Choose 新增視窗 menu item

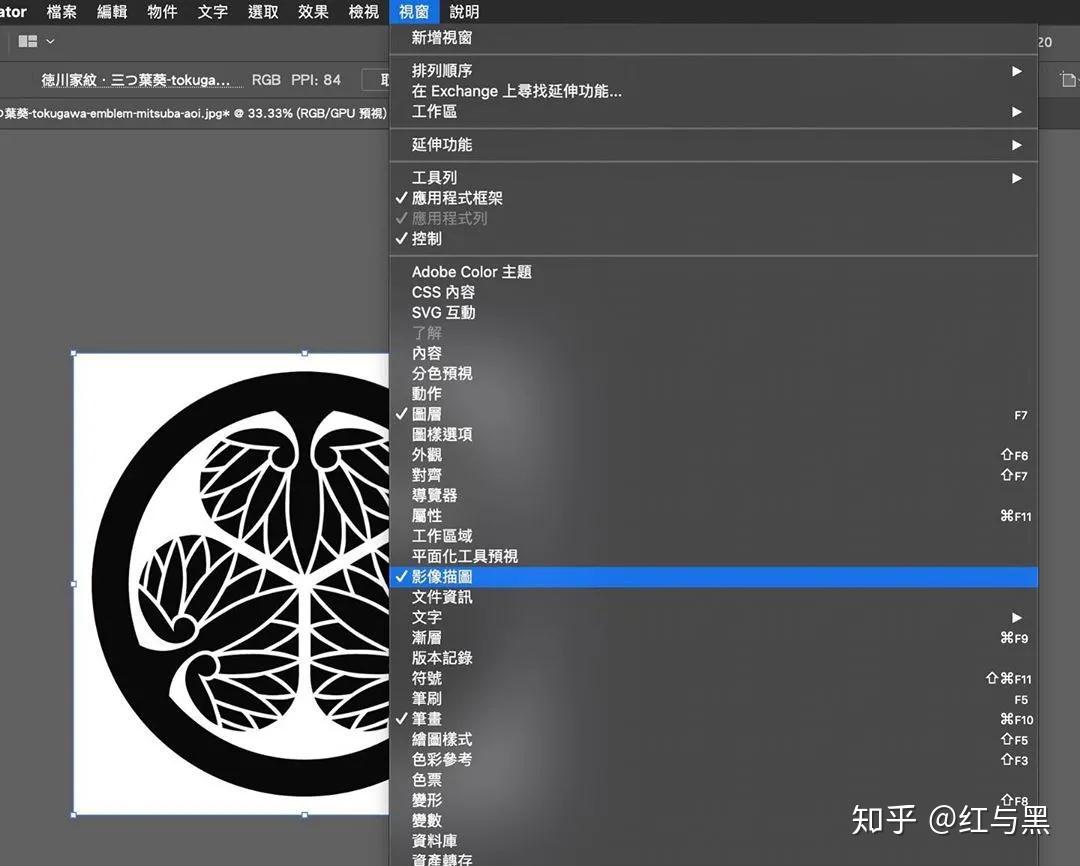(714, 38)
